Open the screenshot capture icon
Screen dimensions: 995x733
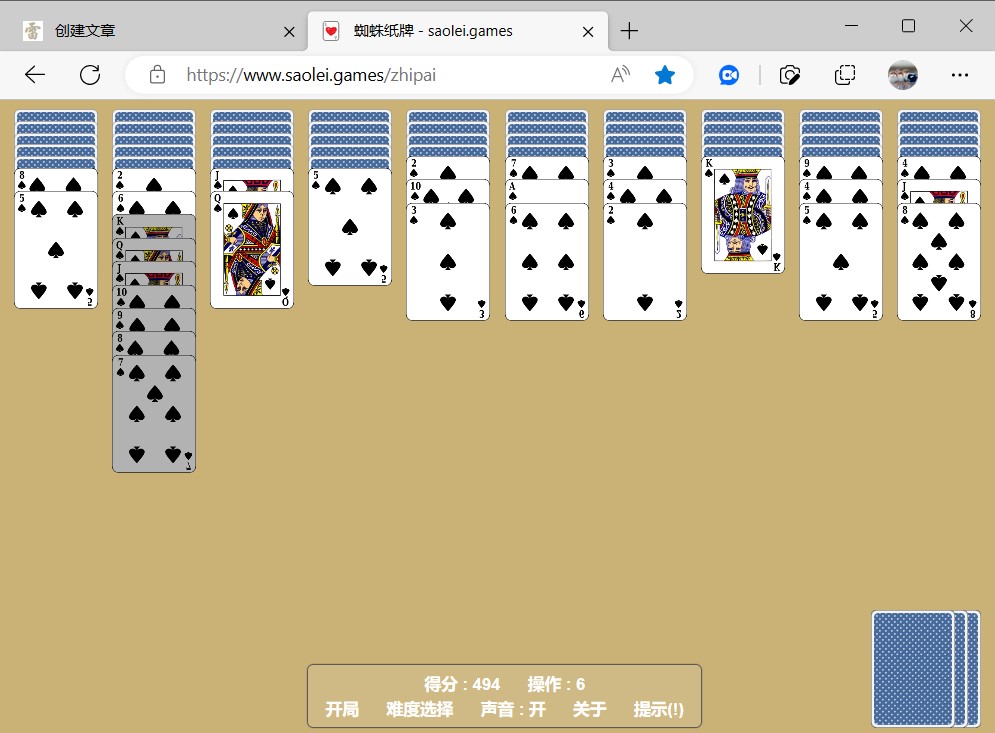[x=789, y=76]
